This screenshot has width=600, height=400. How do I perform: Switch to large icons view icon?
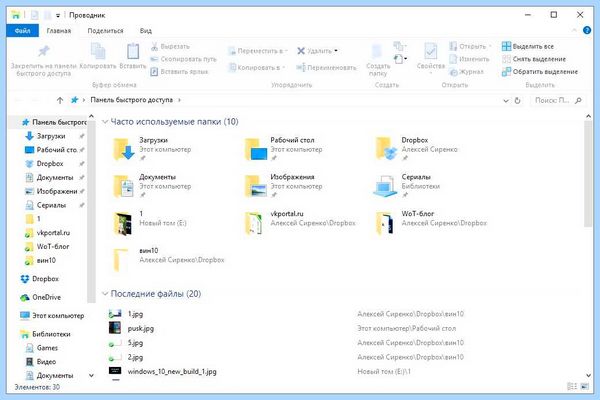tap(584, 387)
